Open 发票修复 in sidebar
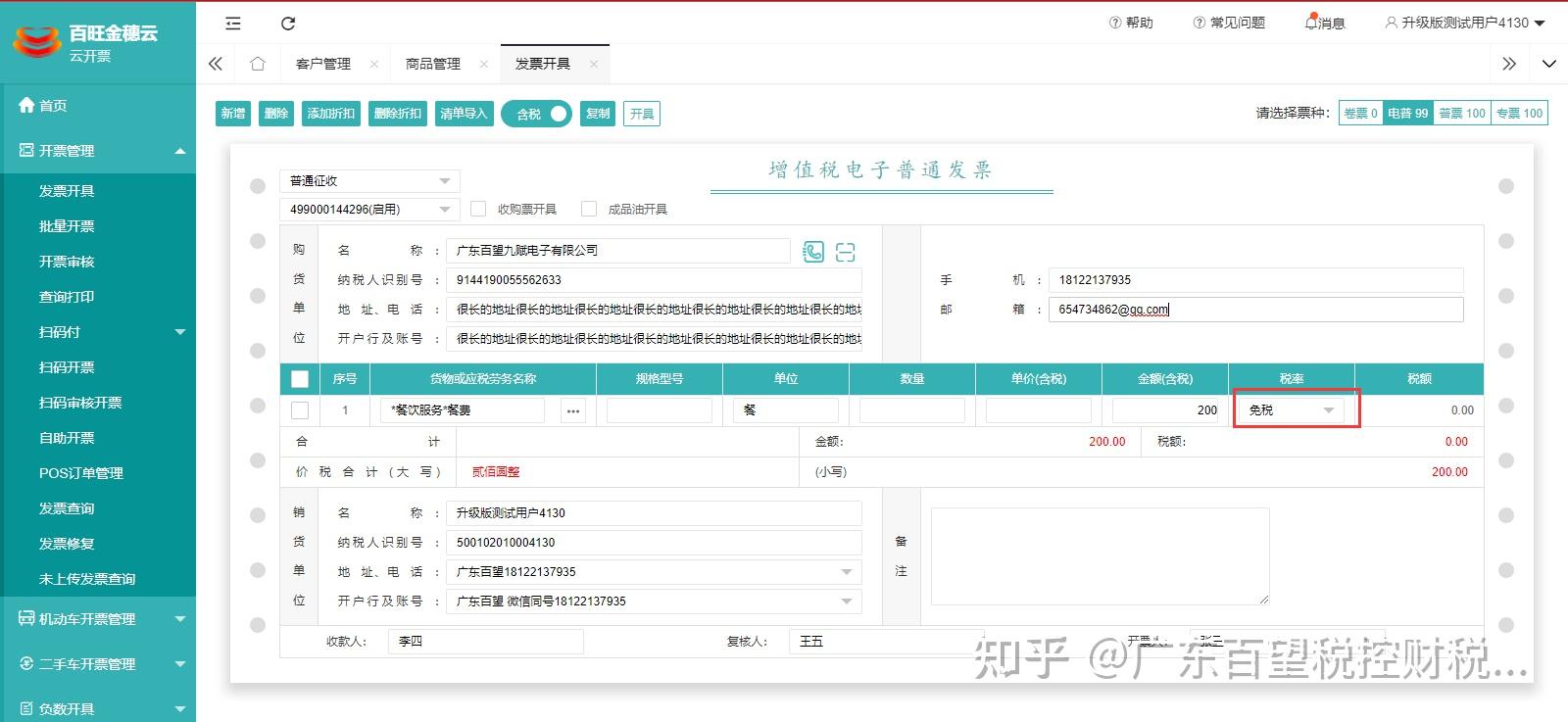Viewport: 1568px width, 722px height. 67,544
